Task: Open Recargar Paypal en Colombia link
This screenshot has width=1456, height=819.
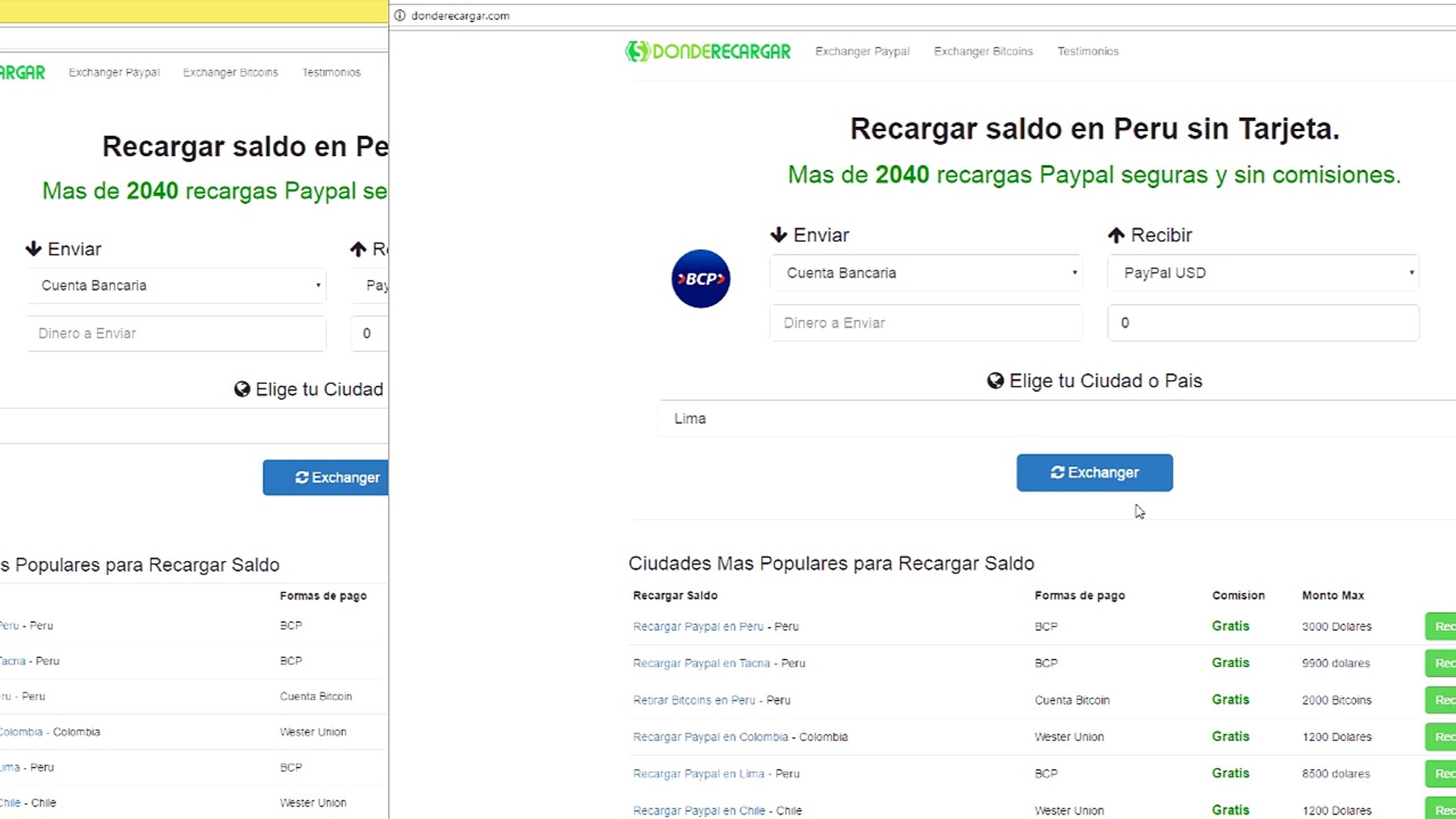Action: pyautogui.click(x=711, y=736)
